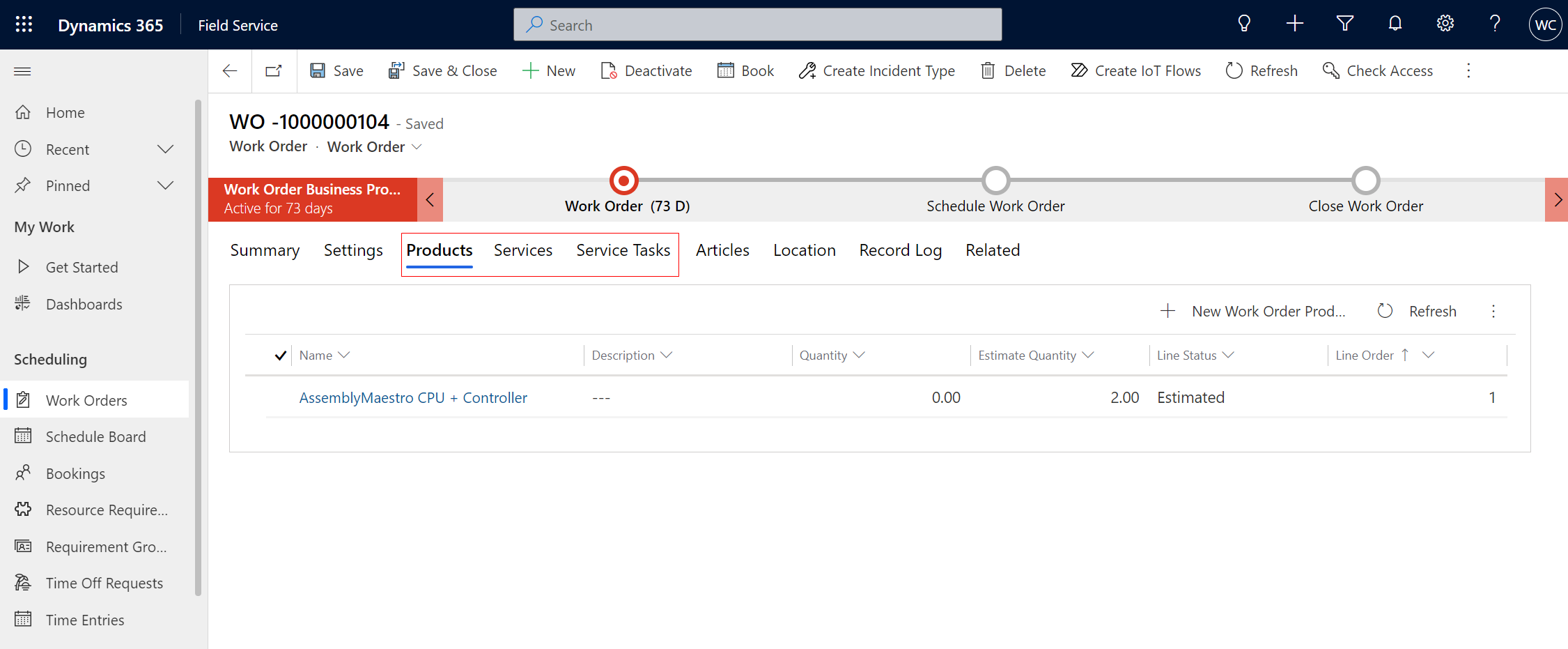
Task: Click Work Order Business Process header
Action: (313, 199)
